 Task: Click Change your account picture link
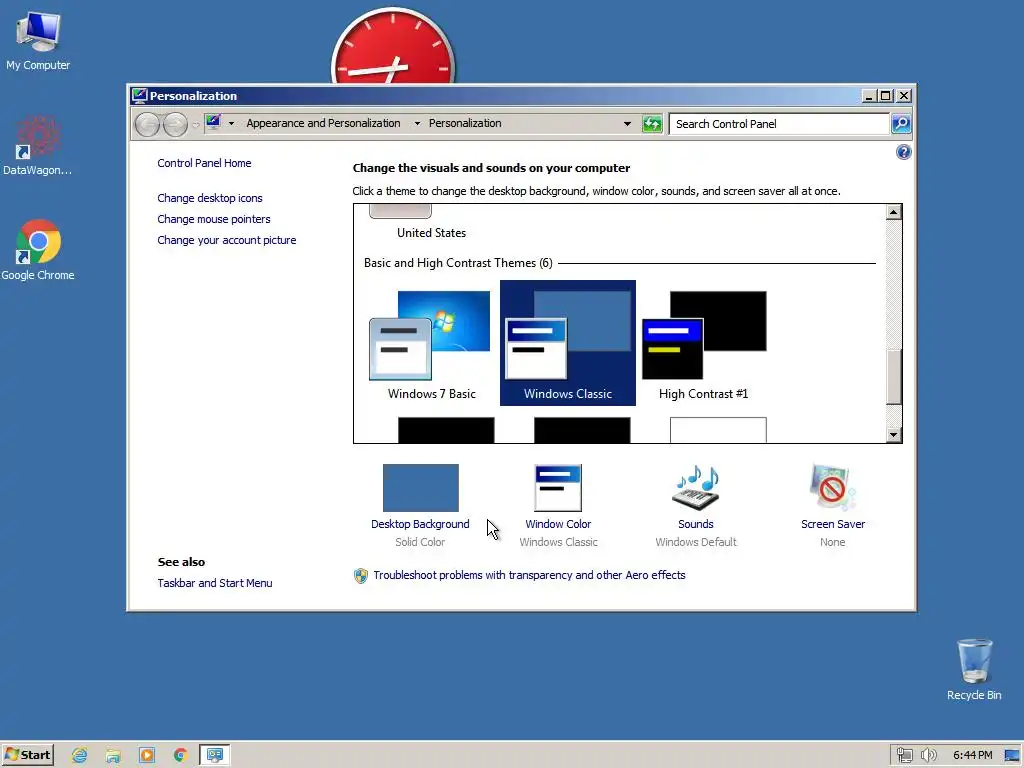pos(227,240)
